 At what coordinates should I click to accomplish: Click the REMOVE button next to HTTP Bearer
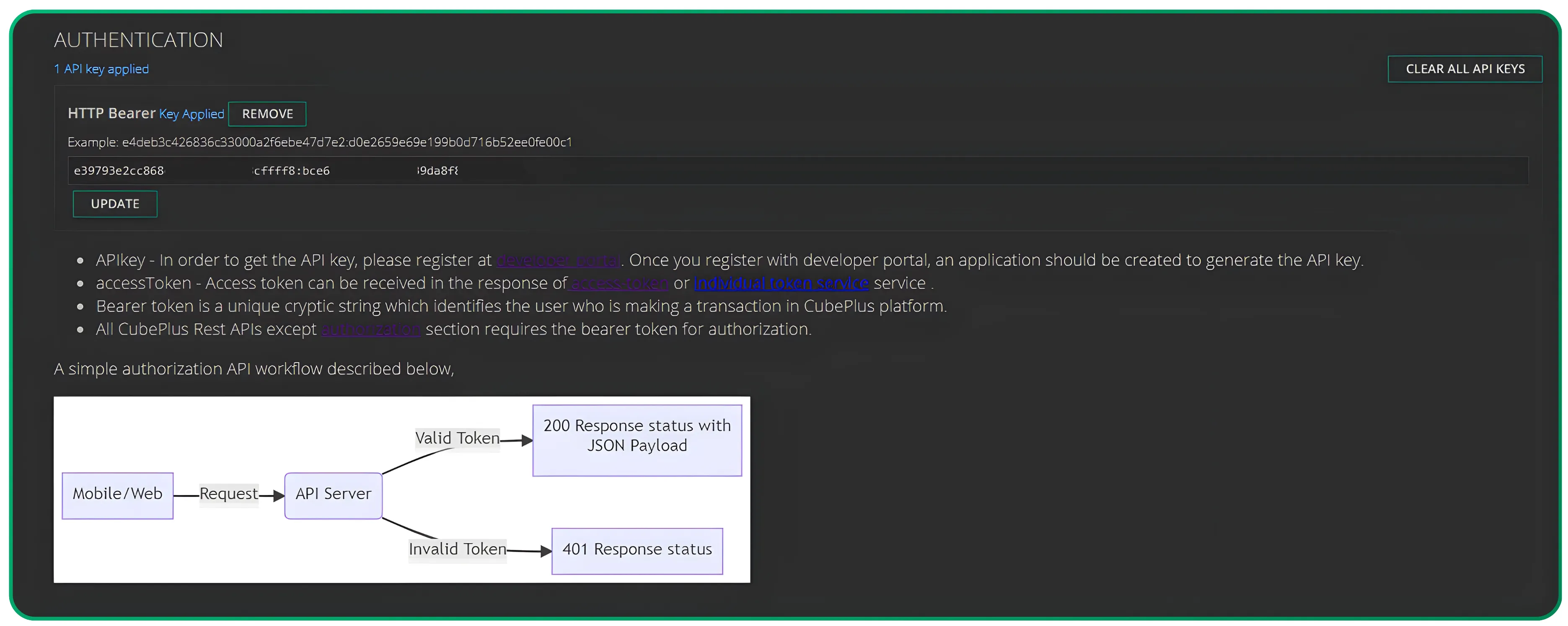click(x=267, y=114)
